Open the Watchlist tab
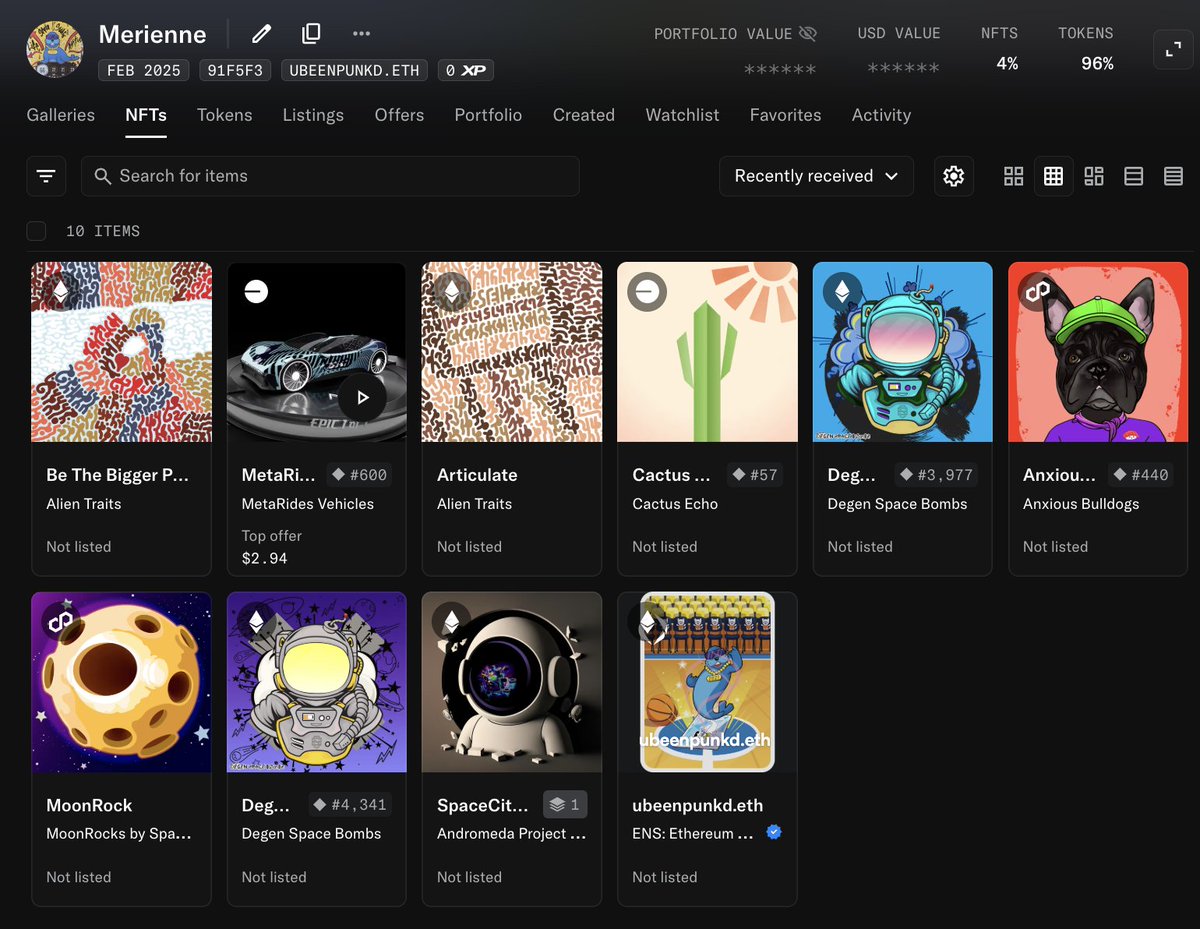The image size is (1200, 929). (x=682, y=115)
